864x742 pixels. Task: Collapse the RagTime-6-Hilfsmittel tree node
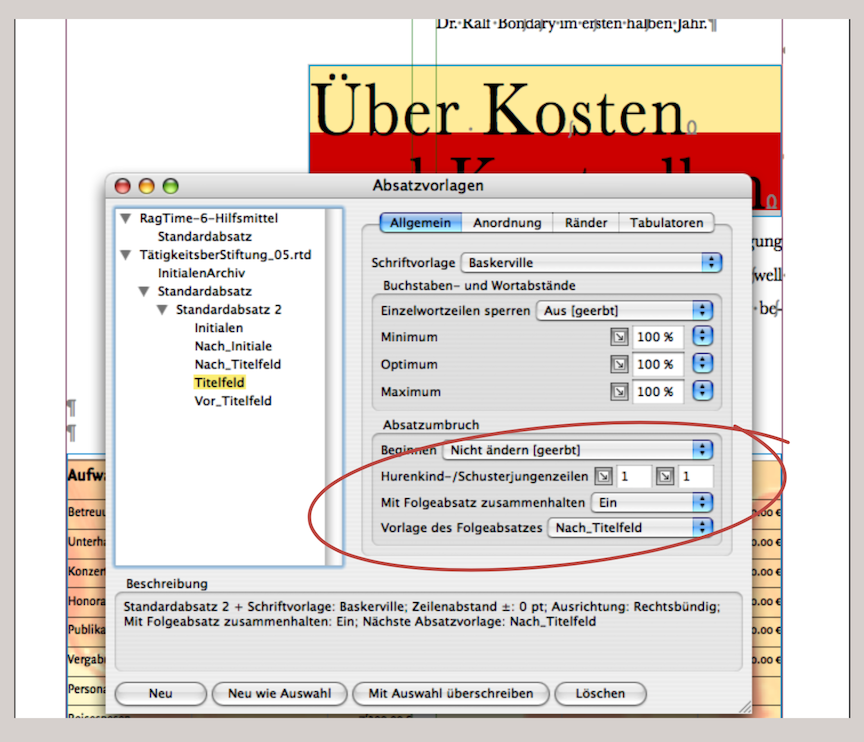(126, 219)
